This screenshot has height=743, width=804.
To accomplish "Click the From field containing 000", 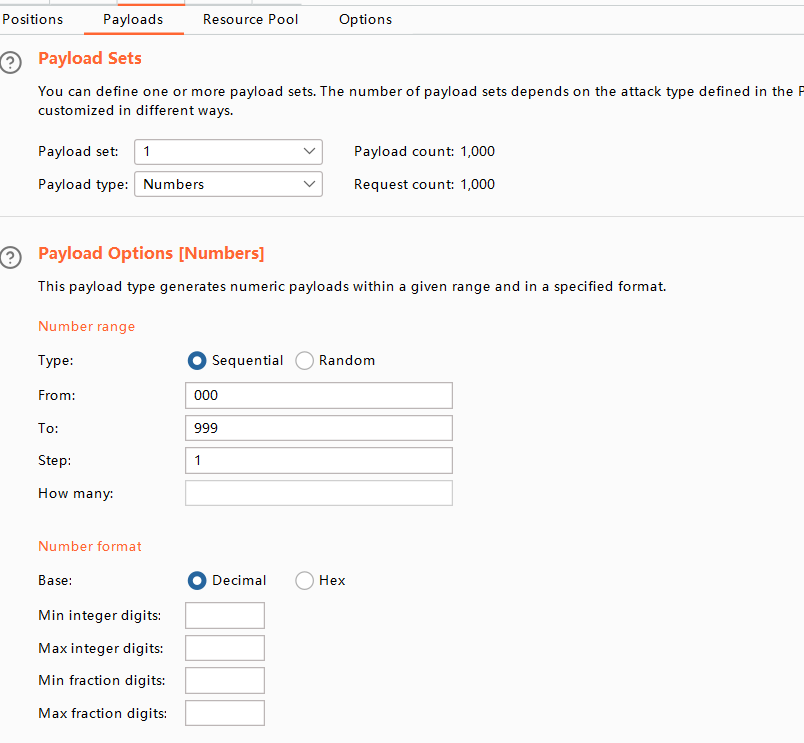I will tap(318, 395).
